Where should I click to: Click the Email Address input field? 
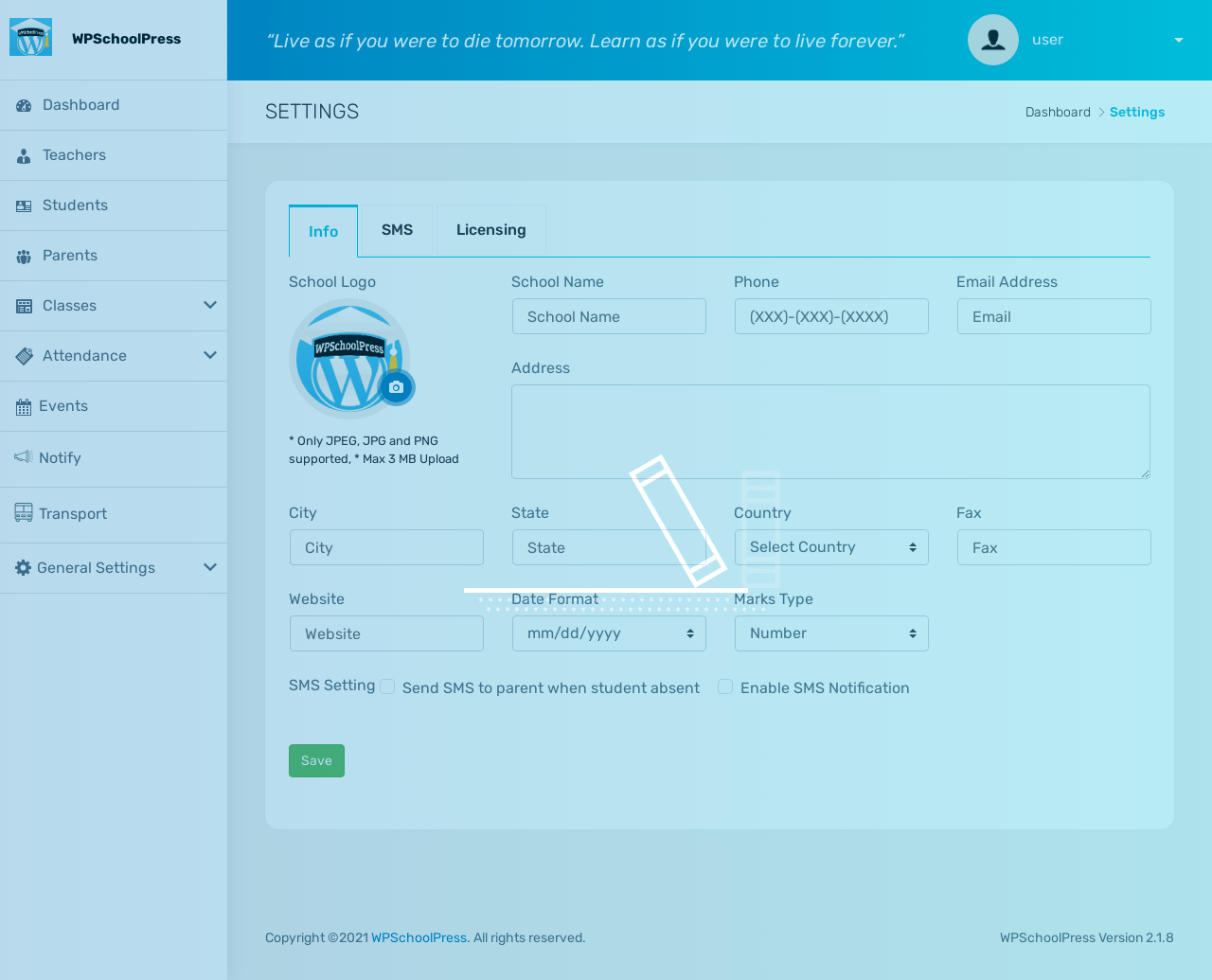(x=1054, y=316)
